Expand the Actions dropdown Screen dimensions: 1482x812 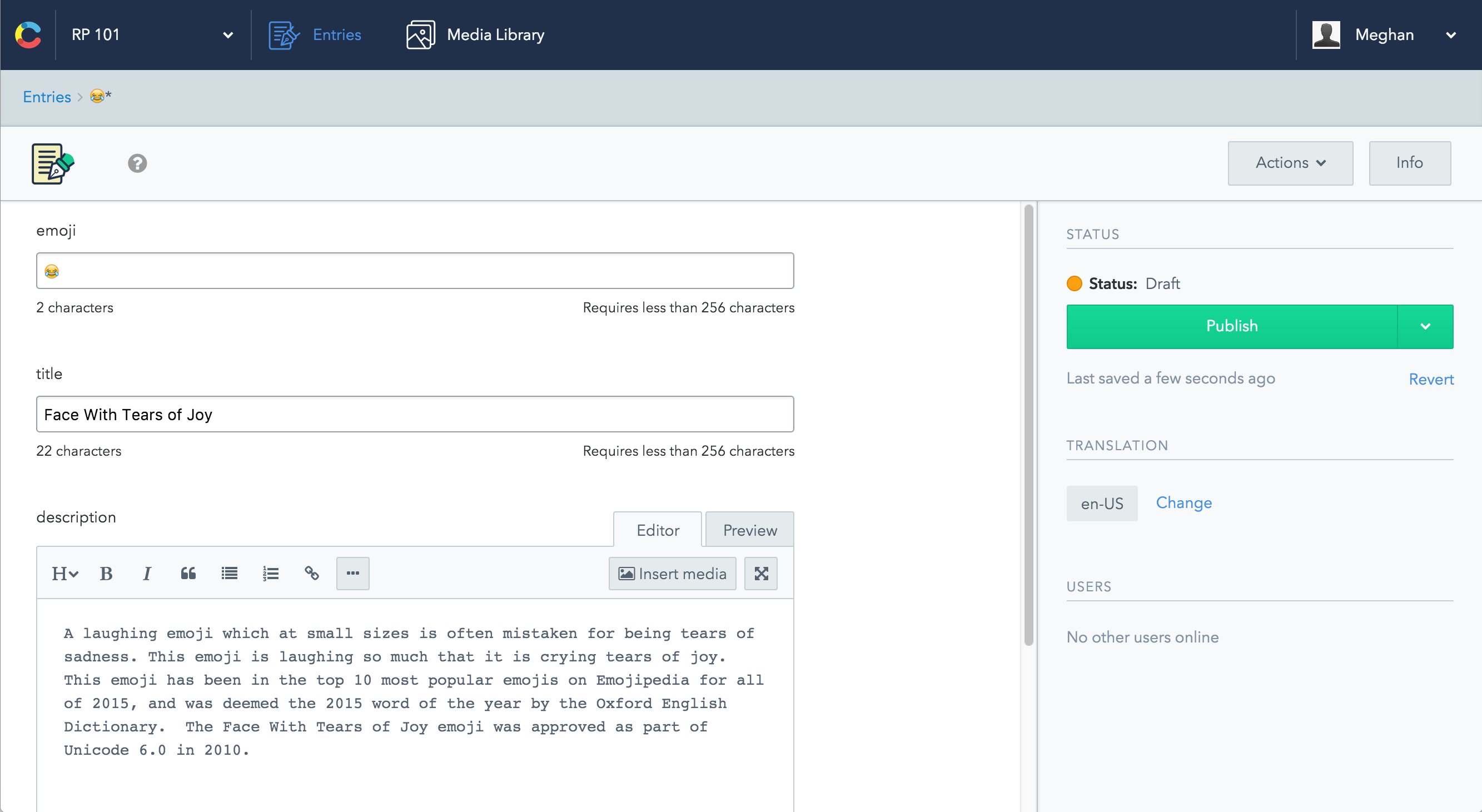point(1290,163)
